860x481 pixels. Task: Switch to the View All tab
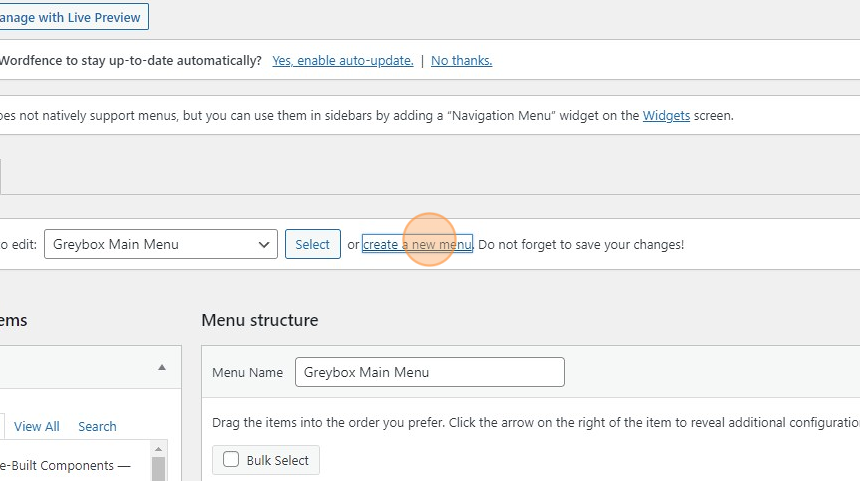coord(37,426)
